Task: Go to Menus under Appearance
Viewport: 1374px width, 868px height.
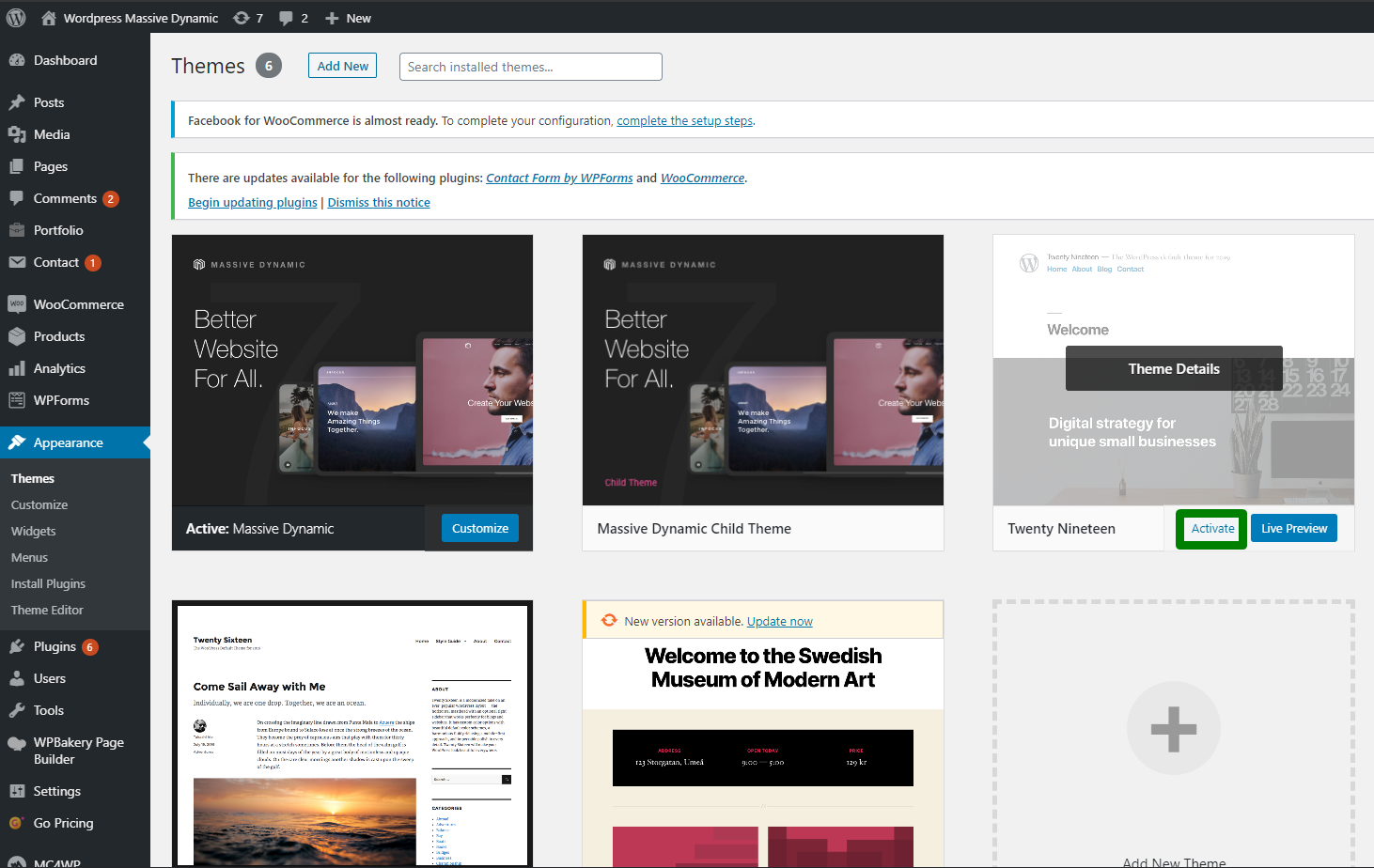Action: [29, 557]
